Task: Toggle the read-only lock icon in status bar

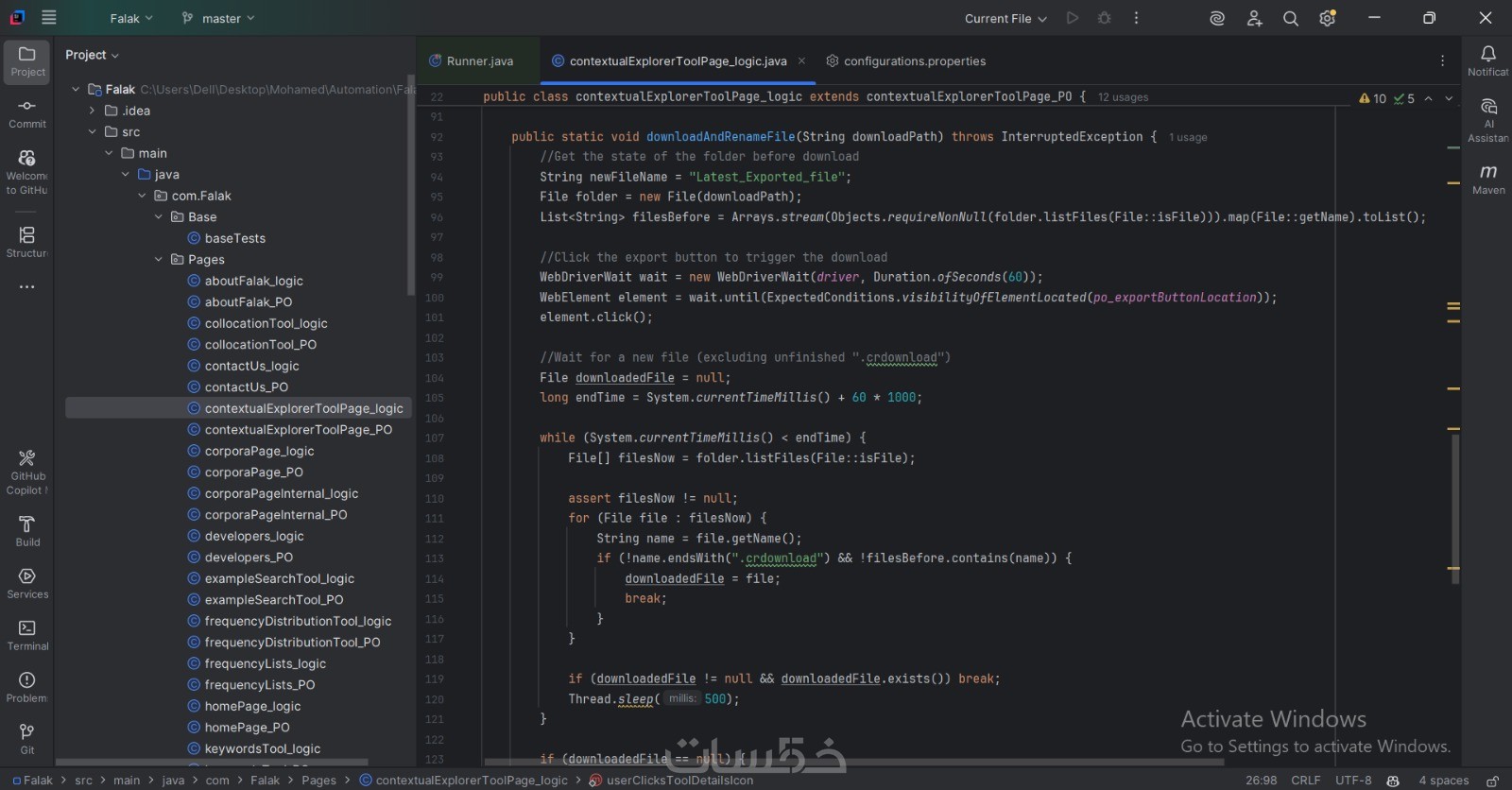Action: click(x=1493, y=781)
